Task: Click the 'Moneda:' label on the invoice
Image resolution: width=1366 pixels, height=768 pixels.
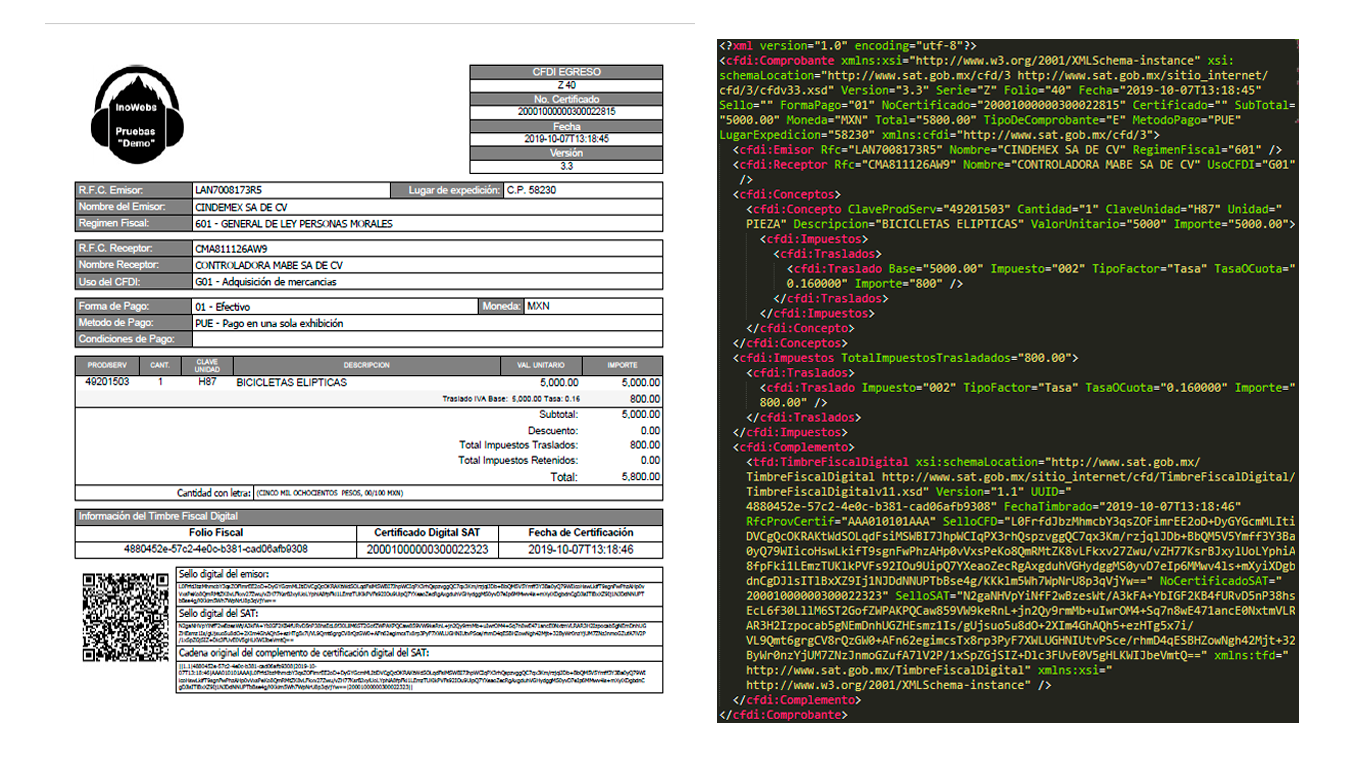Action: [x=503, y=306]
